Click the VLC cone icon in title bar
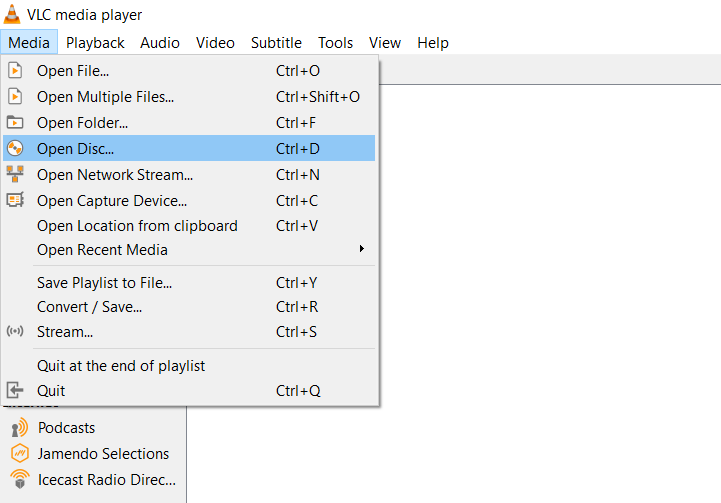Viewport: 721px width, 503px height. (x=12, y=14)
